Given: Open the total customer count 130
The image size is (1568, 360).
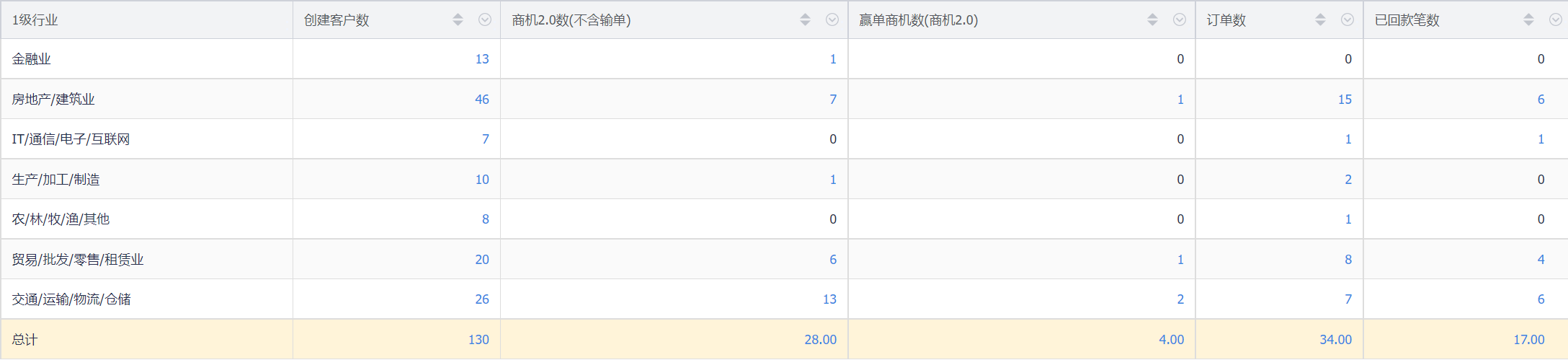Looking at the screenshot, I should click(x=478, y=340).
